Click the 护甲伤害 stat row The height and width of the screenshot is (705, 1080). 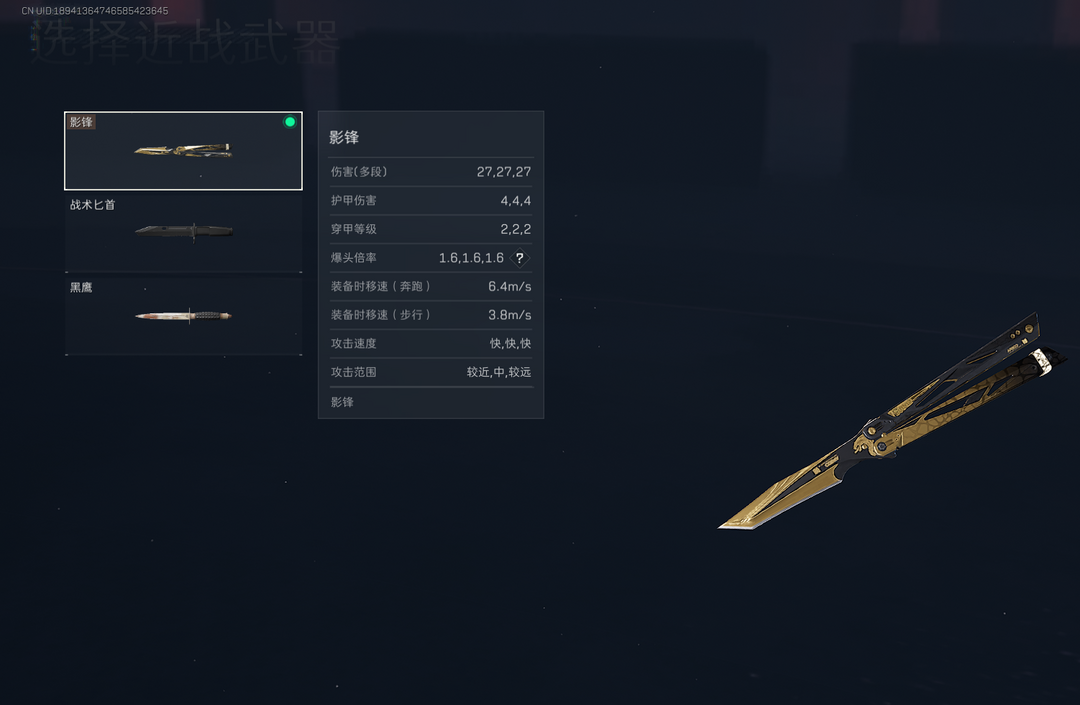[x=431, y=200]
